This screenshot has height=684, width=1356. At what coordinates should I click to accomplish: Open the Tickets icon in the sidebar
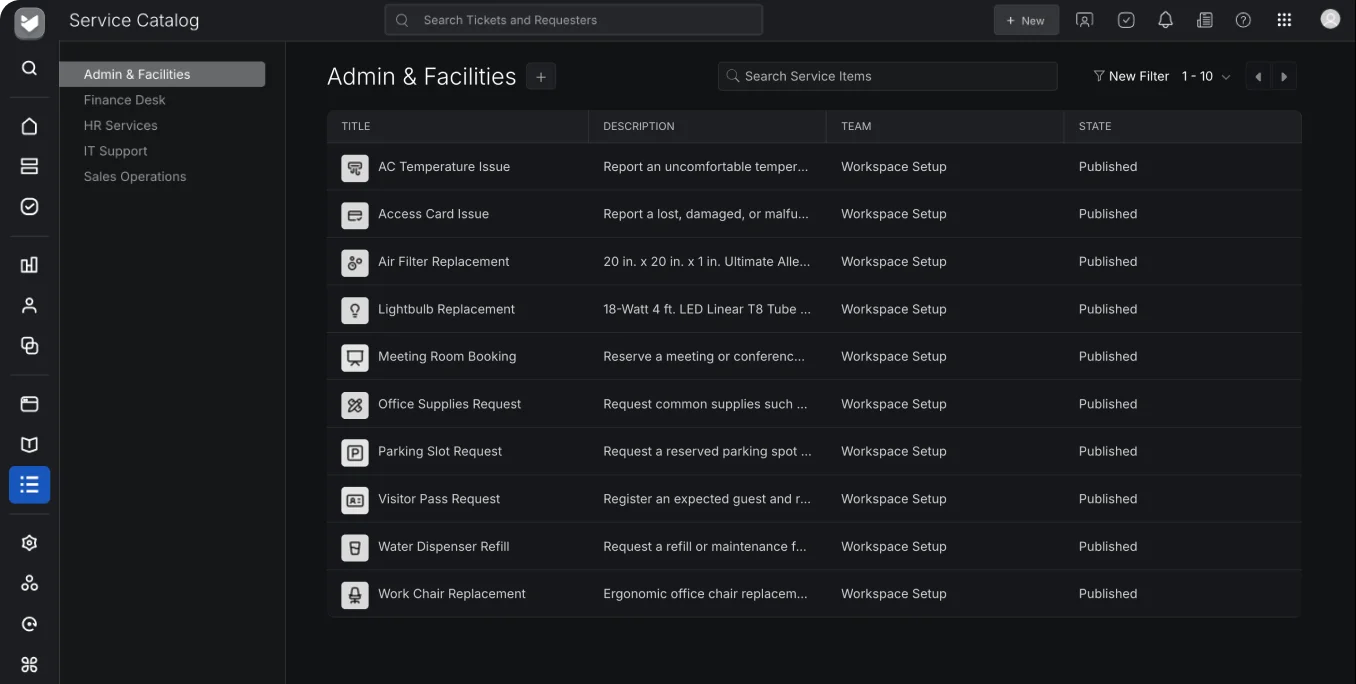coord(29,166)
